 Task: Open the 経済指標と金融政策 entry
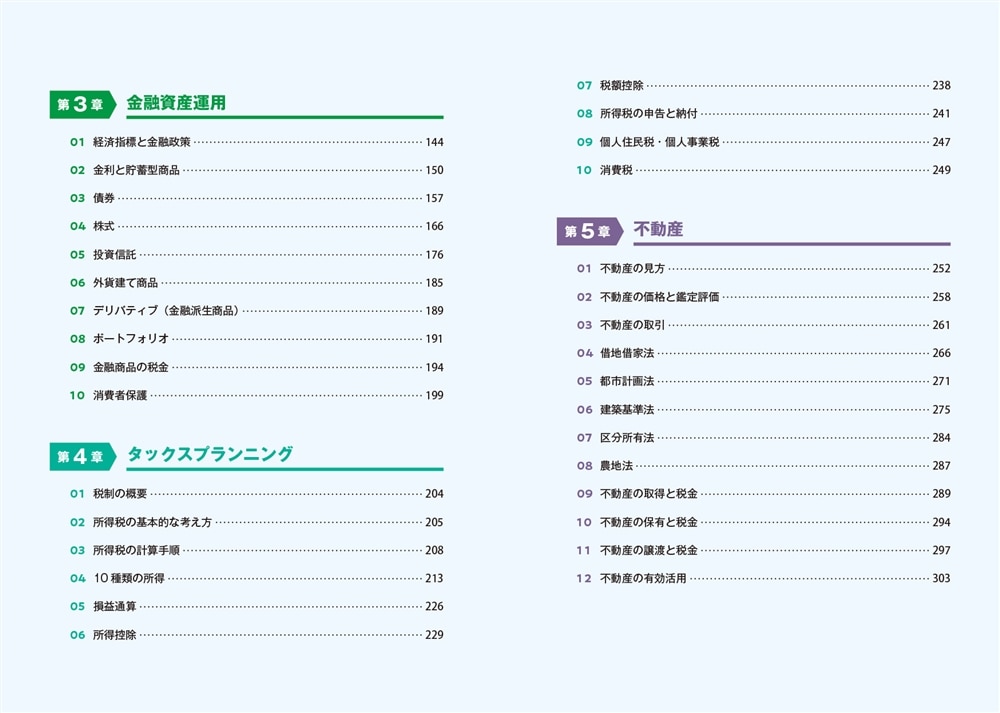pos(141,142)
